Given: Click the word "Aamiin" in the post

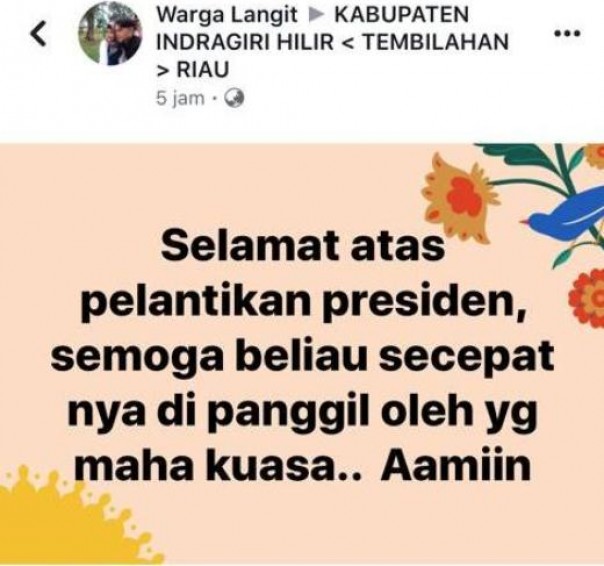Looking at the screenshot, I should tap(456, 465).
